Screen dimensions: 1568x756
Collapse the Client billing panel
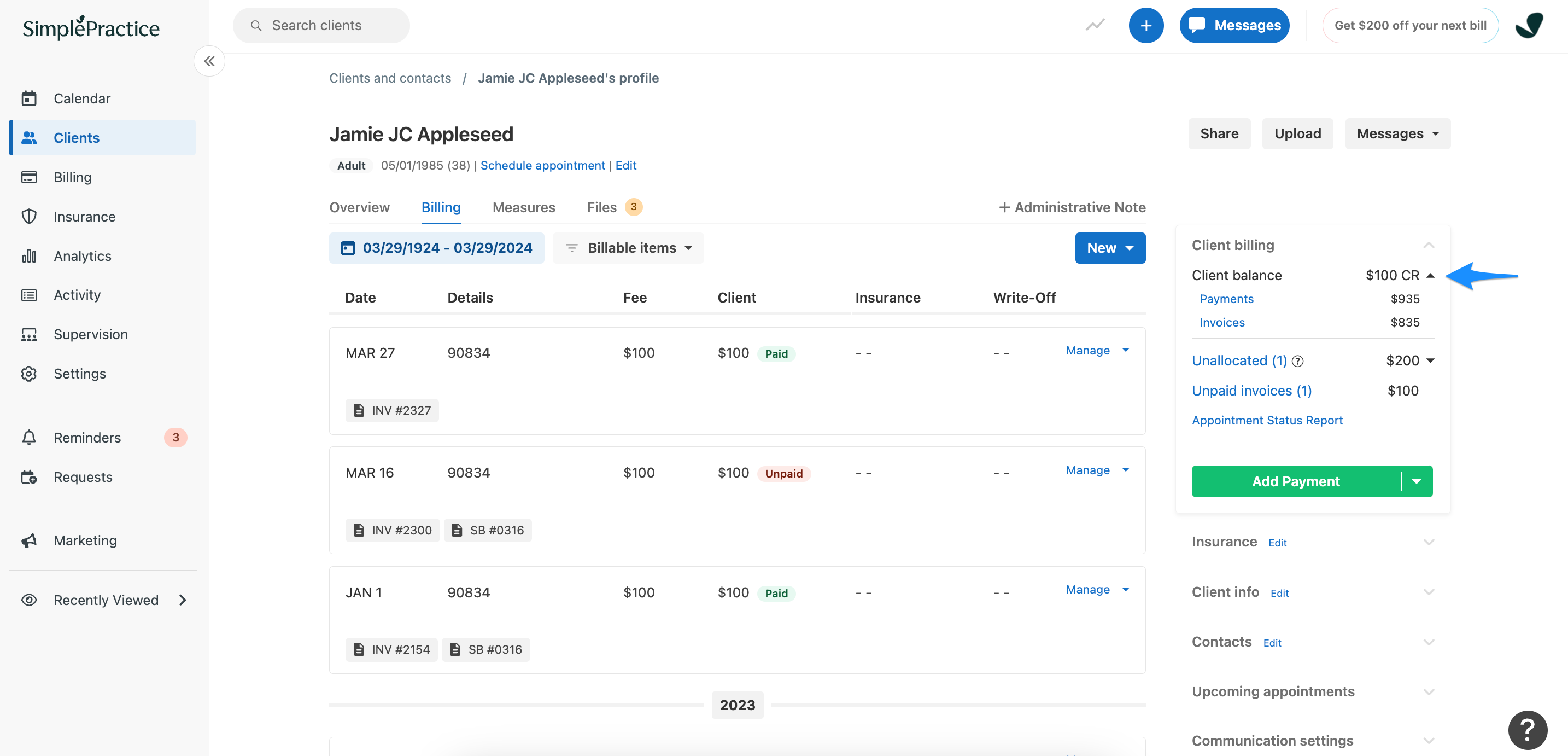(1429, 245)
